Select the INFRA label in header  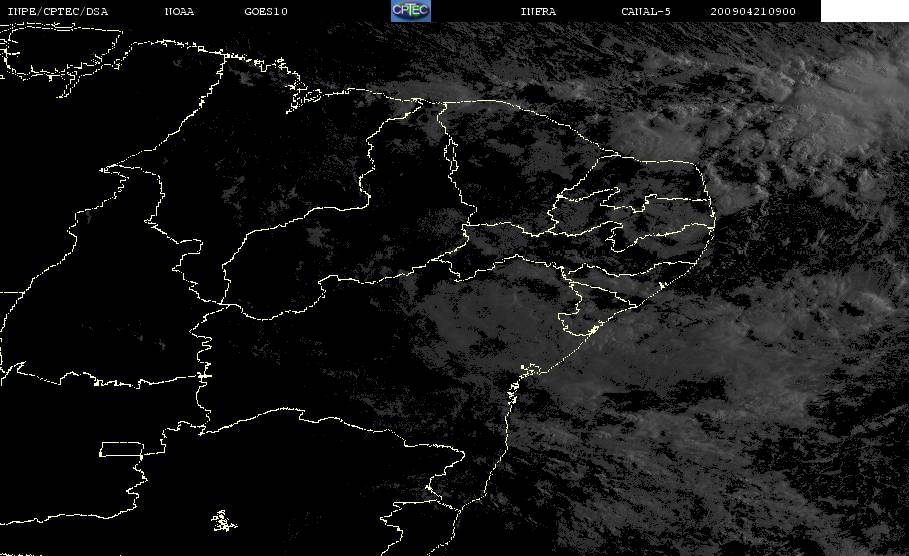click(538, 11)
